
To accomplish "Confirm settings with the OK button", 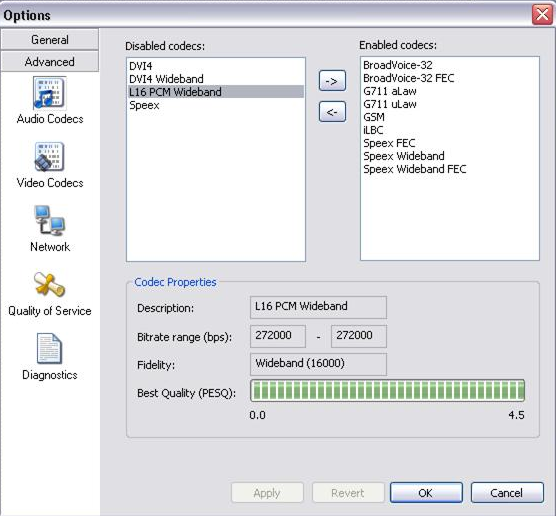I will click(x=426, y=493).
